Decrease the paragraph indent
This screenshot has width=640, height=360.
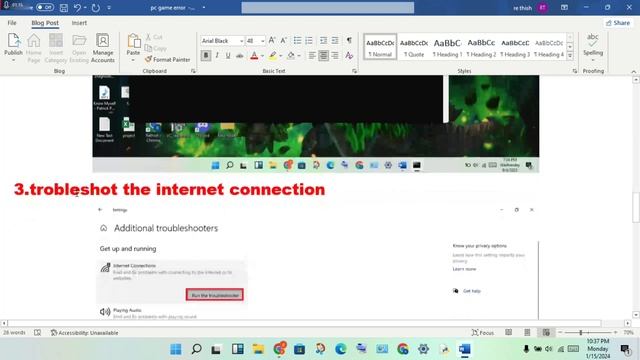tap(323, 40)
